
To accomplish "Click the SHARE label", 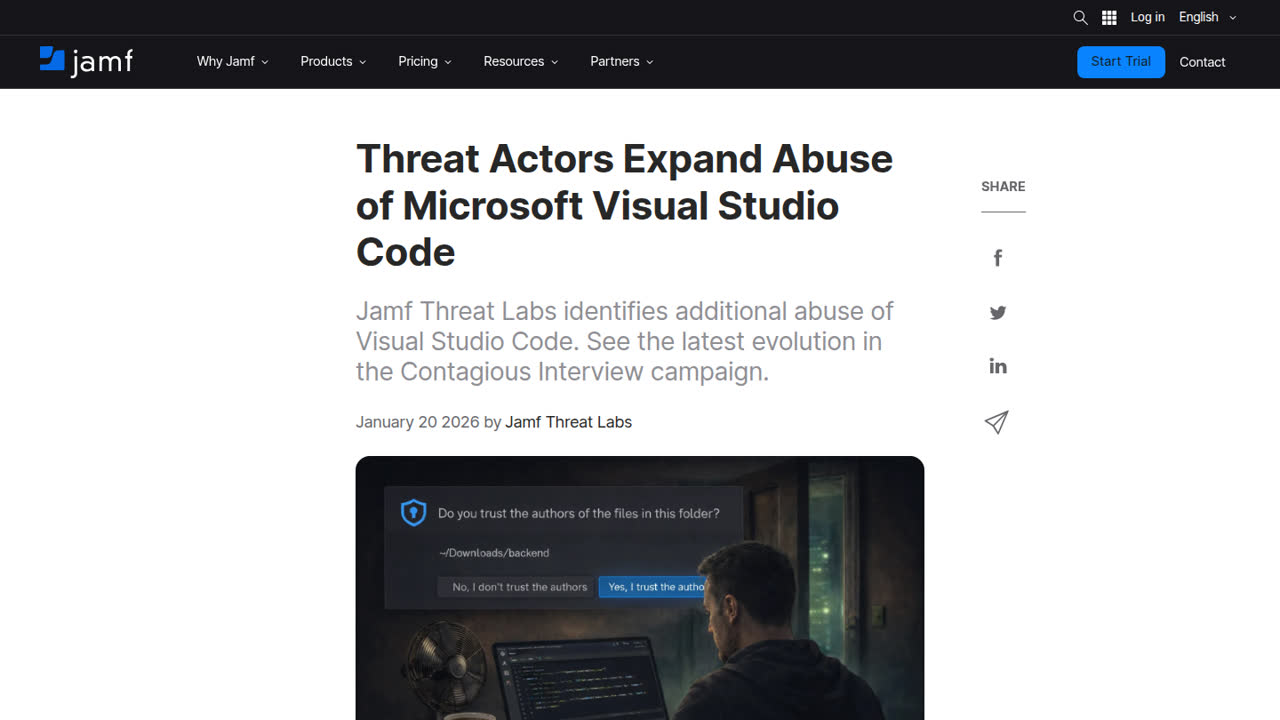I will tap(1003, 186).
